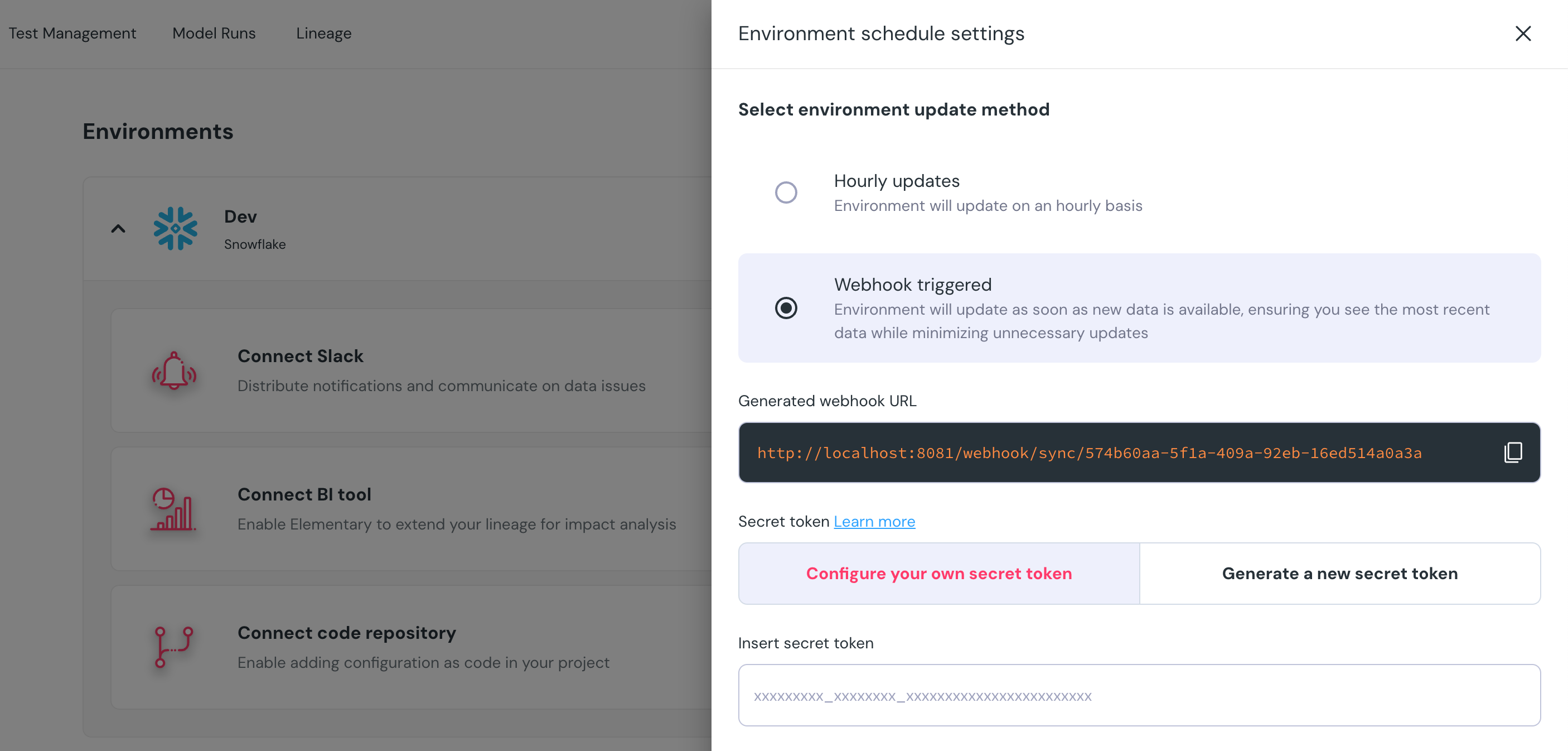Select the Hourly updates radio button
Image resolution: width=1568 pixels, height=751 pixels.
pyautogui.click(x=786, y=192)
